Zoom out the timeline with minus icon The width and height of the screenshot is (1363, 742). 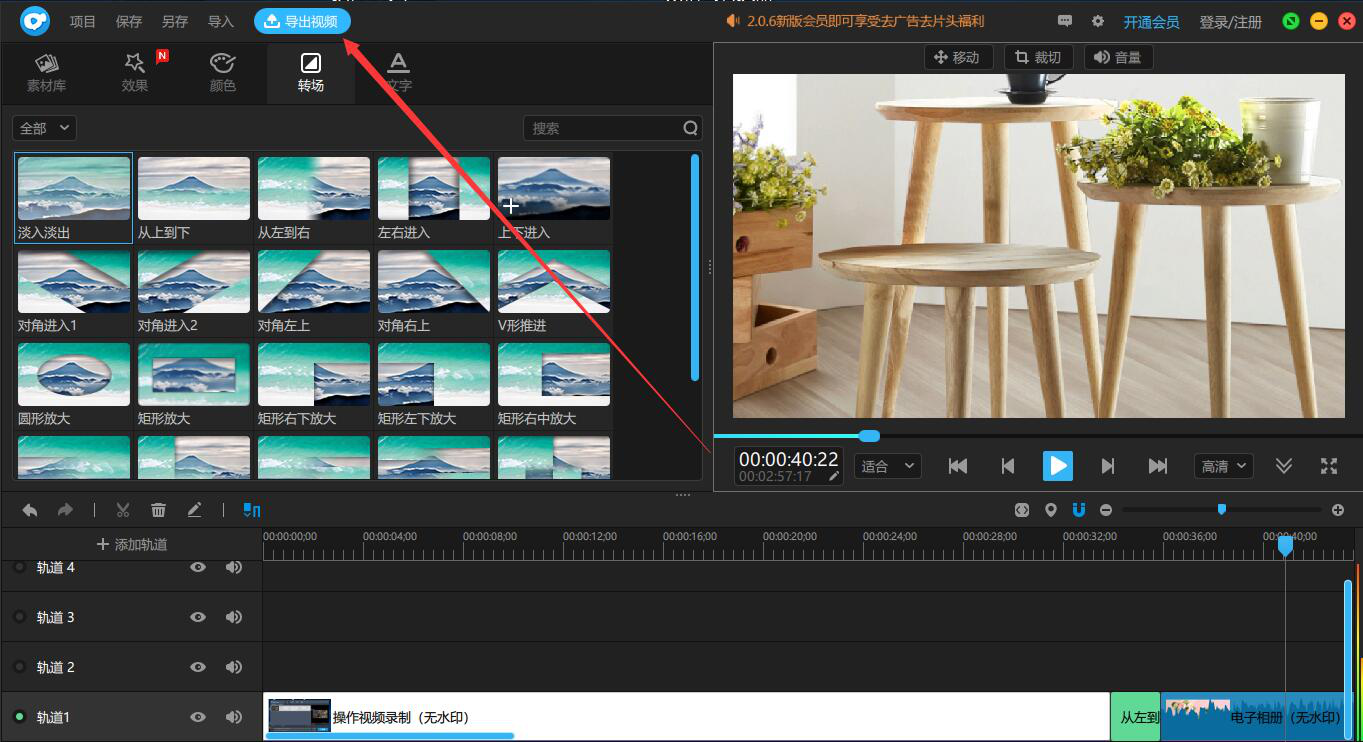click(1106, 510)
